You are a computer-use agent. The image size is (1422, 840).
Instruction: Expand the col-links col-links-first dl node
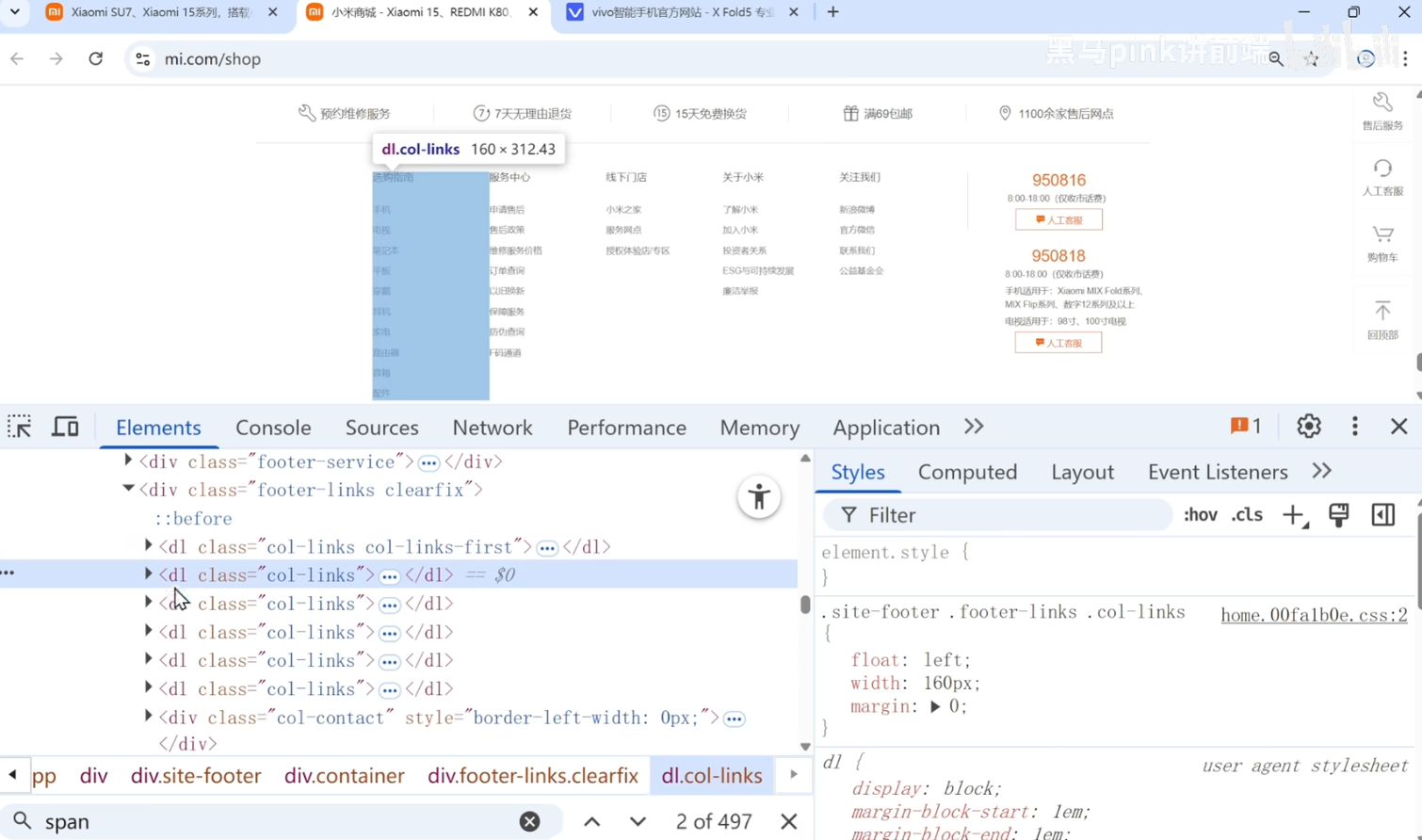click(x=148, y=545)
